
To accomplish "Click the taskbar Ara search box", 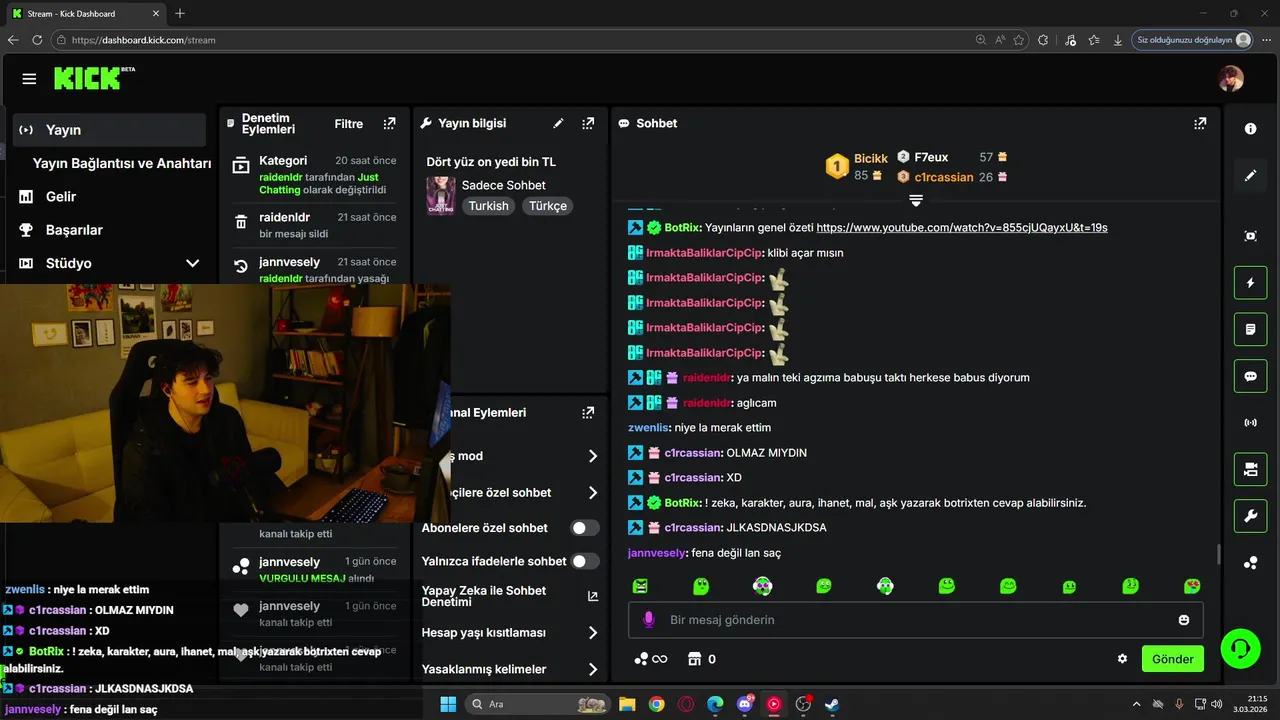I will [538, 704].
